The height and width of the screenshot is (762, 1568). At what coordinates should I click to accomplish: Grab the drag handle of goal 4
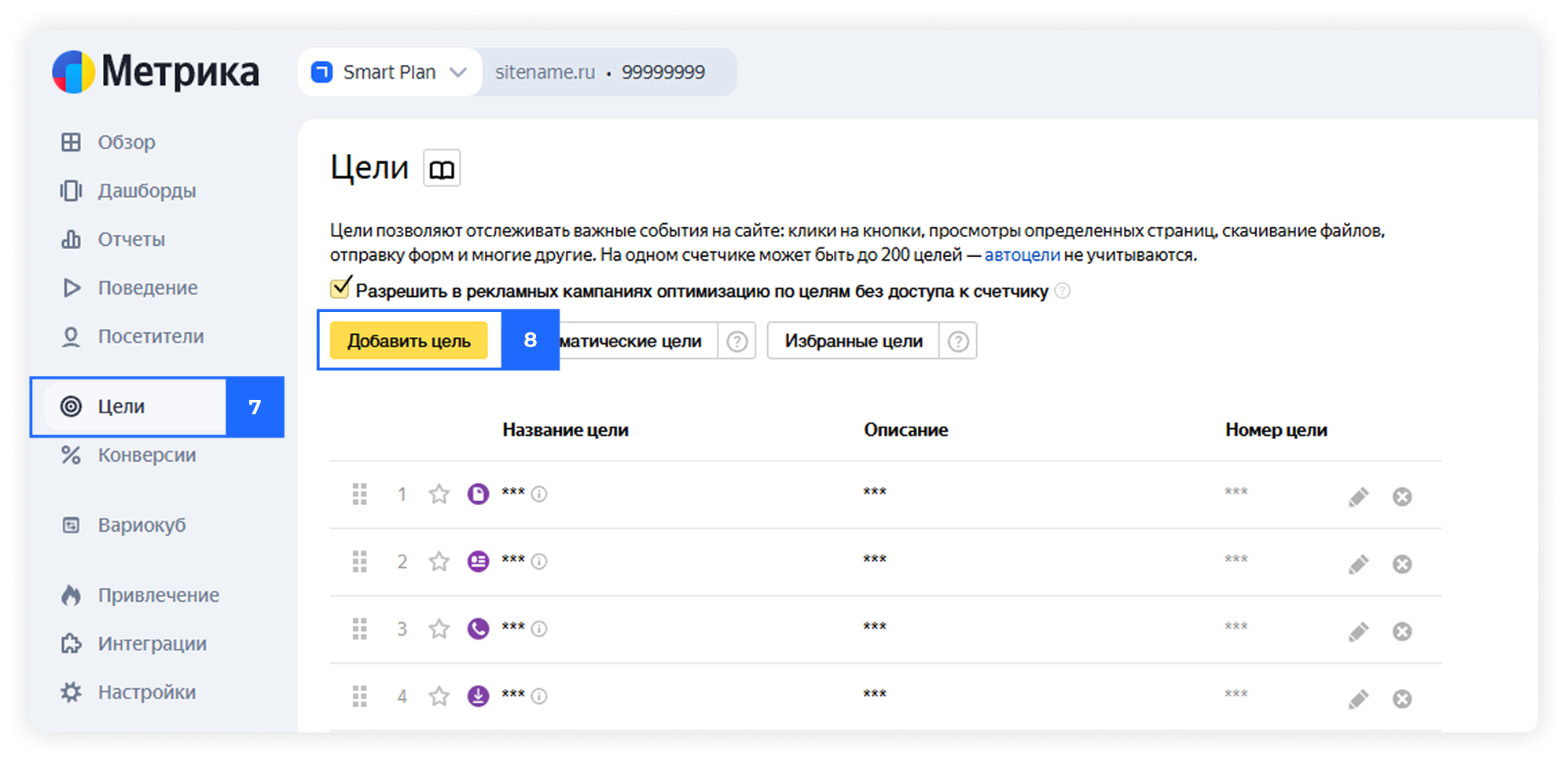[360, 697]
